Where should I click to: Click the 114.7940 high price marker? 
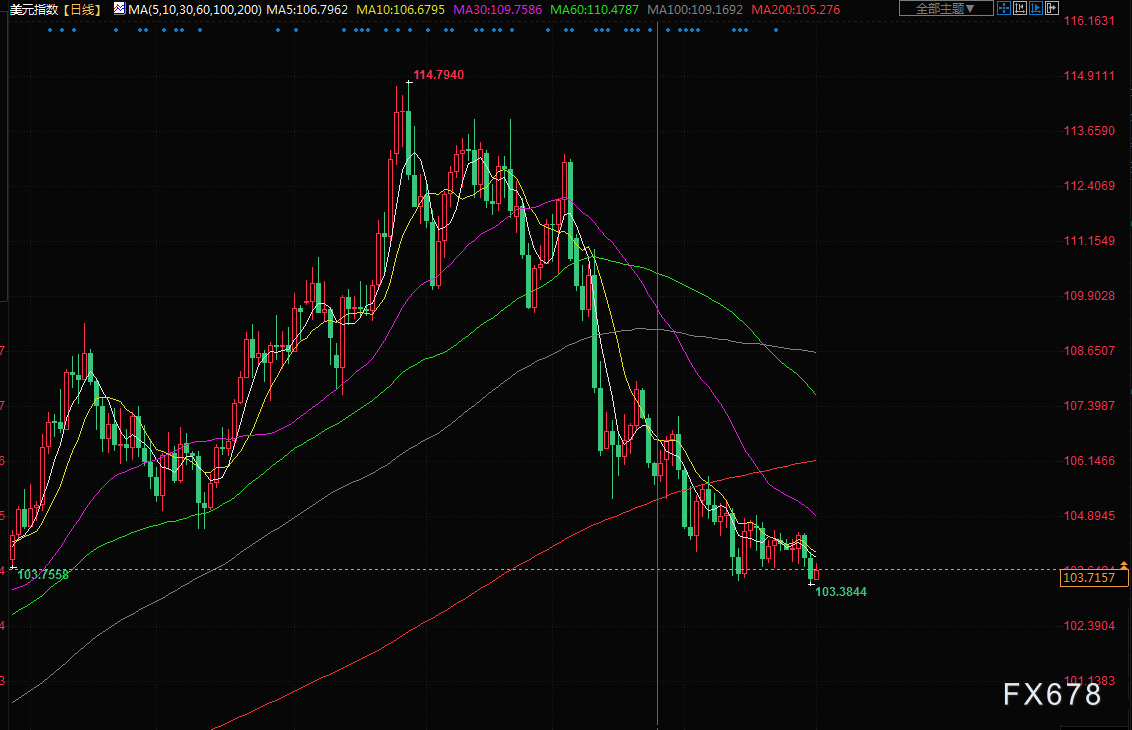point(438,74)
